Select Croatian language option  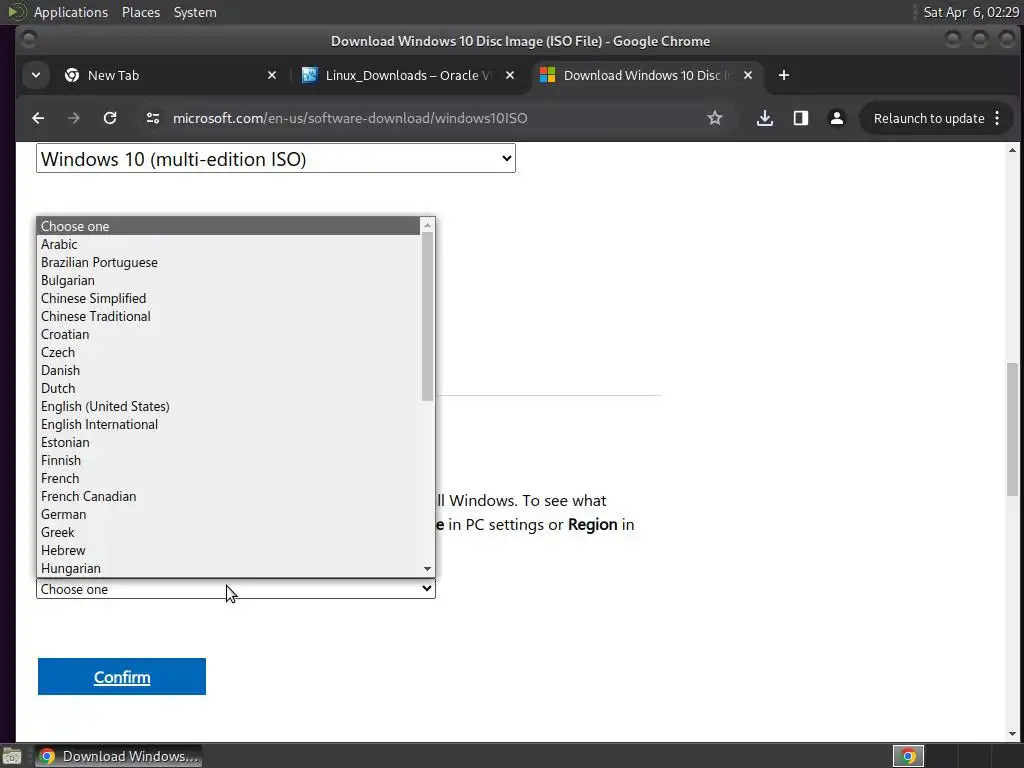tap(228, 334)
